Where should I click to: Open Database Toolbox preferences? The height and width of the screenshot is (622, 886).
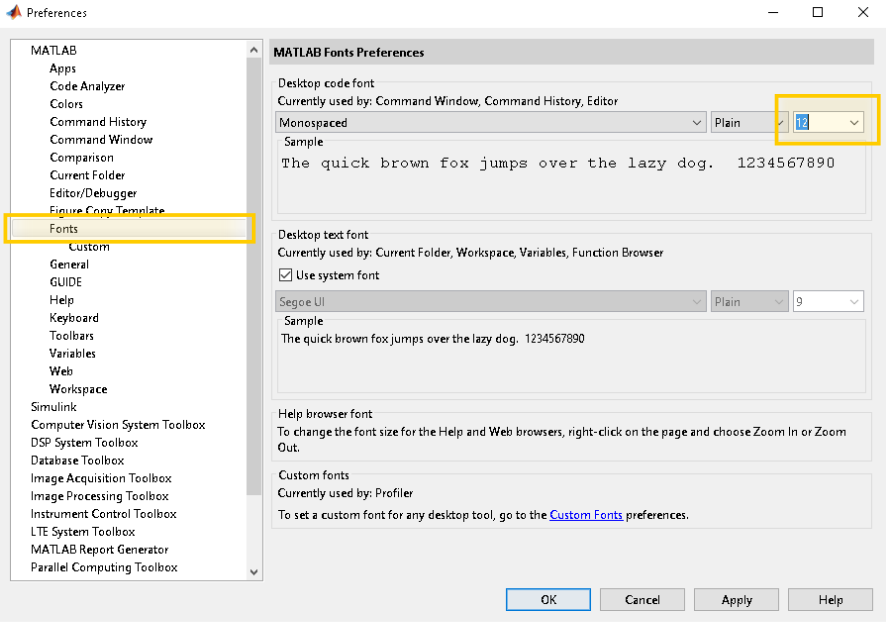click(x=77, y=460)
